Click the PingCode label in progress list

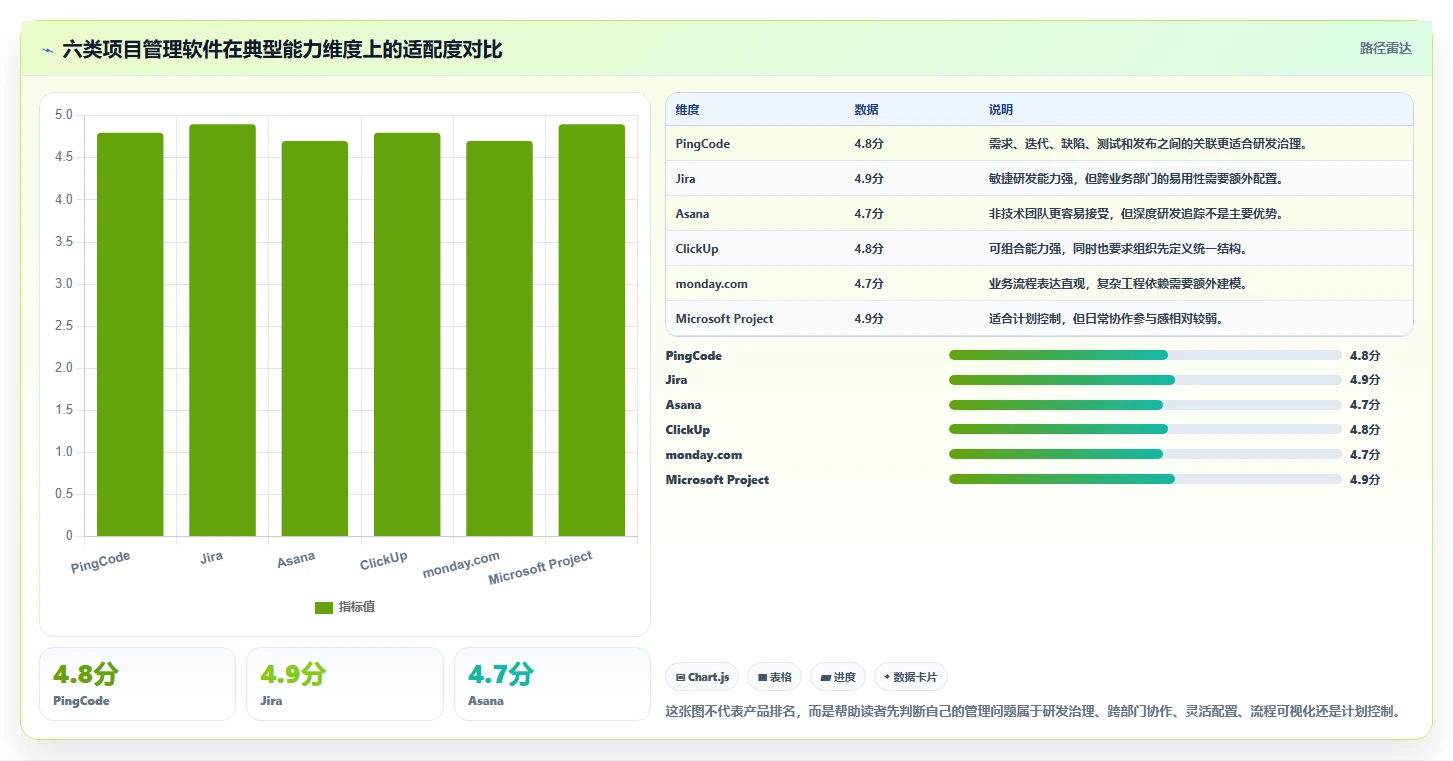[693, 356]
